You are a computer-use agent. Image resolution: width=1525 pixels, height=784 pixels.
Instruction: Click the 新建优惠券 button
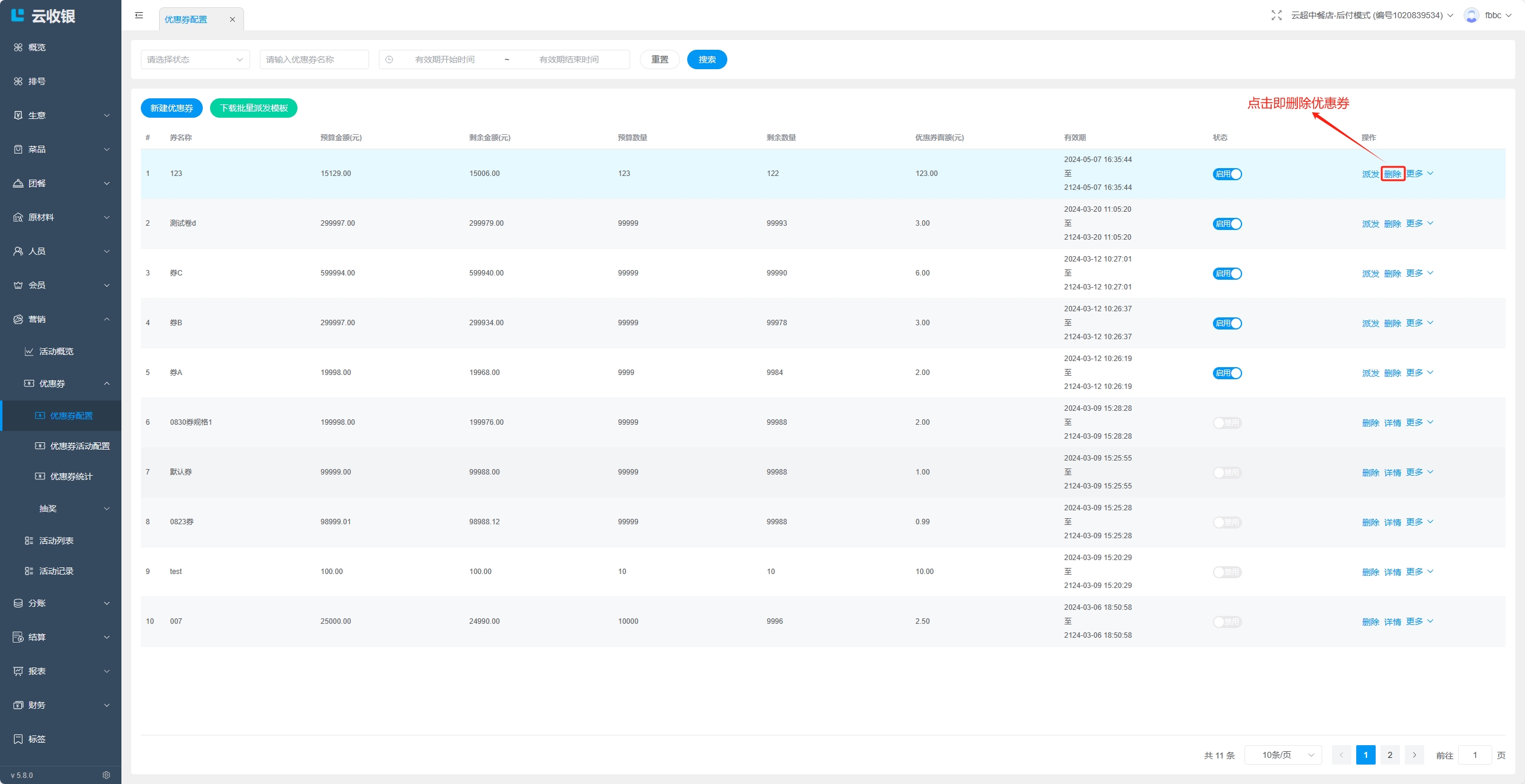(x=171, y=108)
